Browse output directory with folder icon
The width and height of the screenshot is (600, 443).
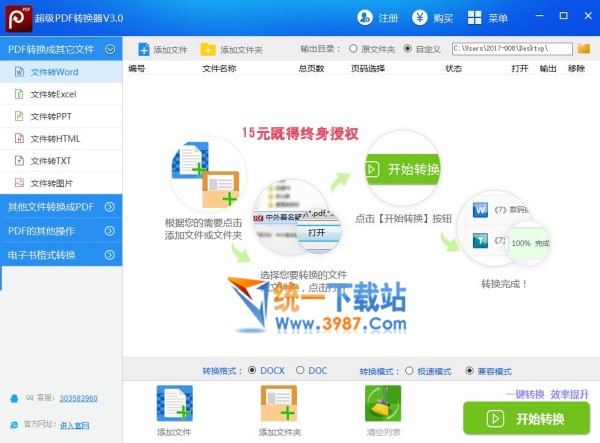pyautogui.click(x=584, y=49)
